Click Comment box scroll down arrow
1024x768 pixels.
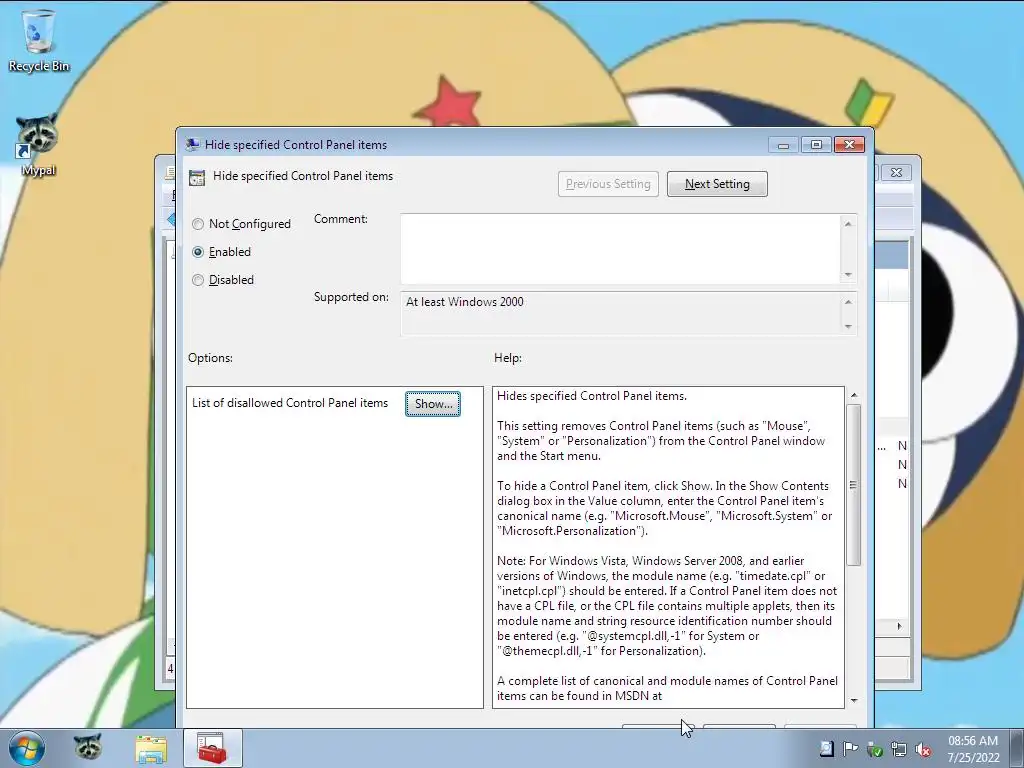[x=848, y=275]
